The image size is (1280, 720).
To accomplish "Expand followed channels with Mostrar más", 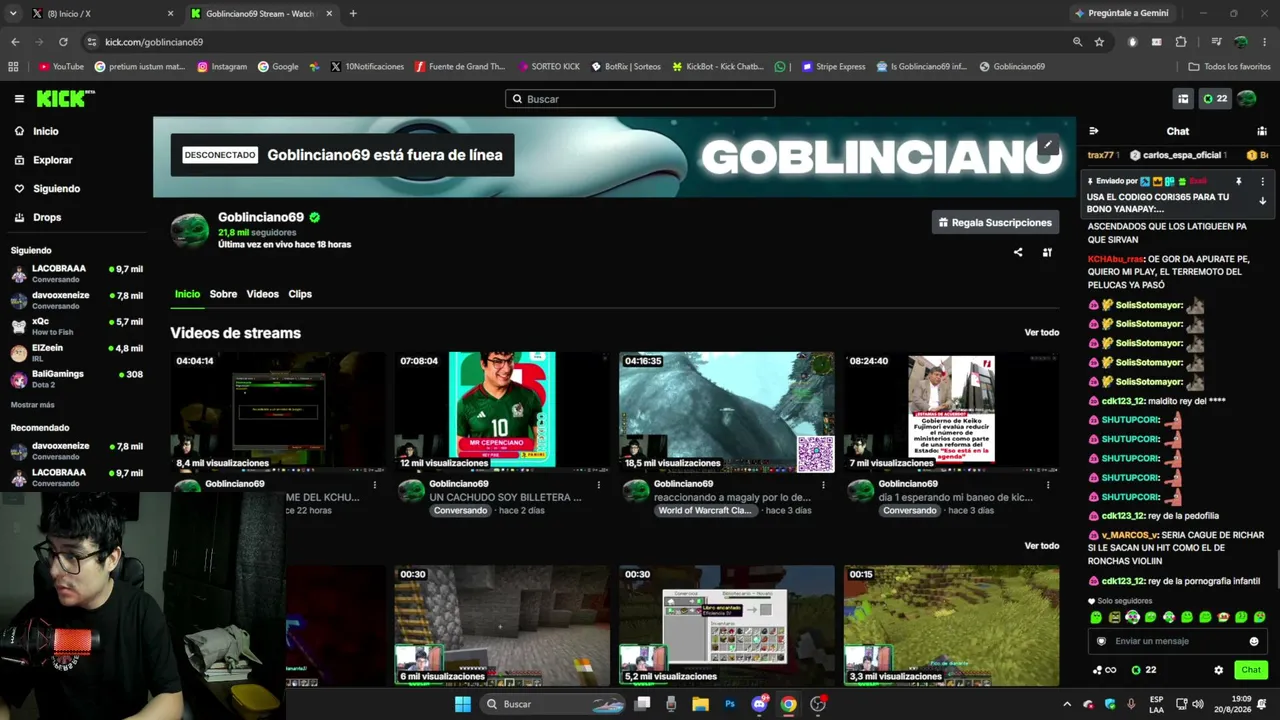I will 33,405.
